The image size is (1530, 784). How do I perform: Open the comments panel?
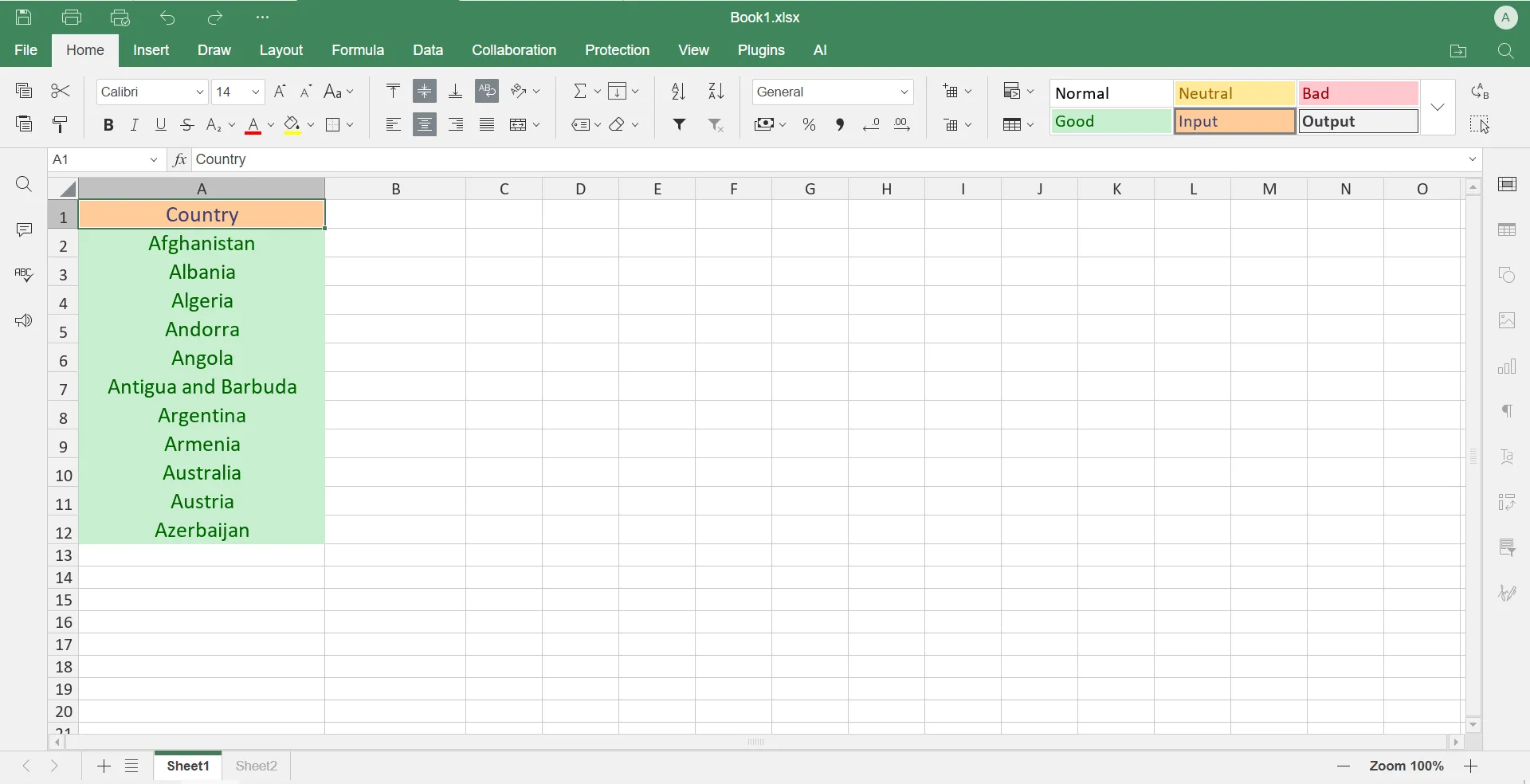(x=23, y=229)
